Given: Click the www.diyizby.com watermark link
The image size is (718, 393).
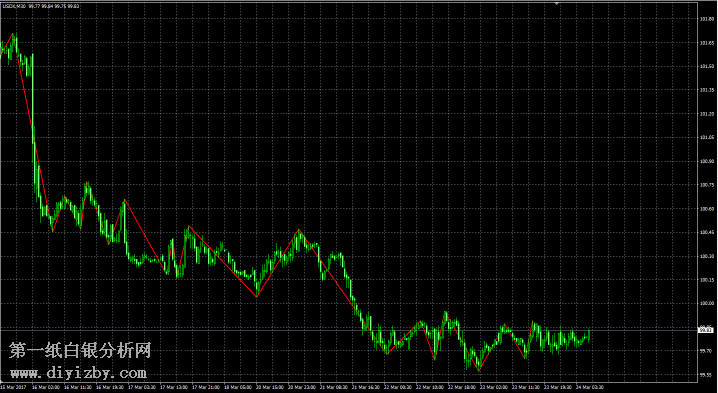Looking at the screenshot, I should coord(78,373).
